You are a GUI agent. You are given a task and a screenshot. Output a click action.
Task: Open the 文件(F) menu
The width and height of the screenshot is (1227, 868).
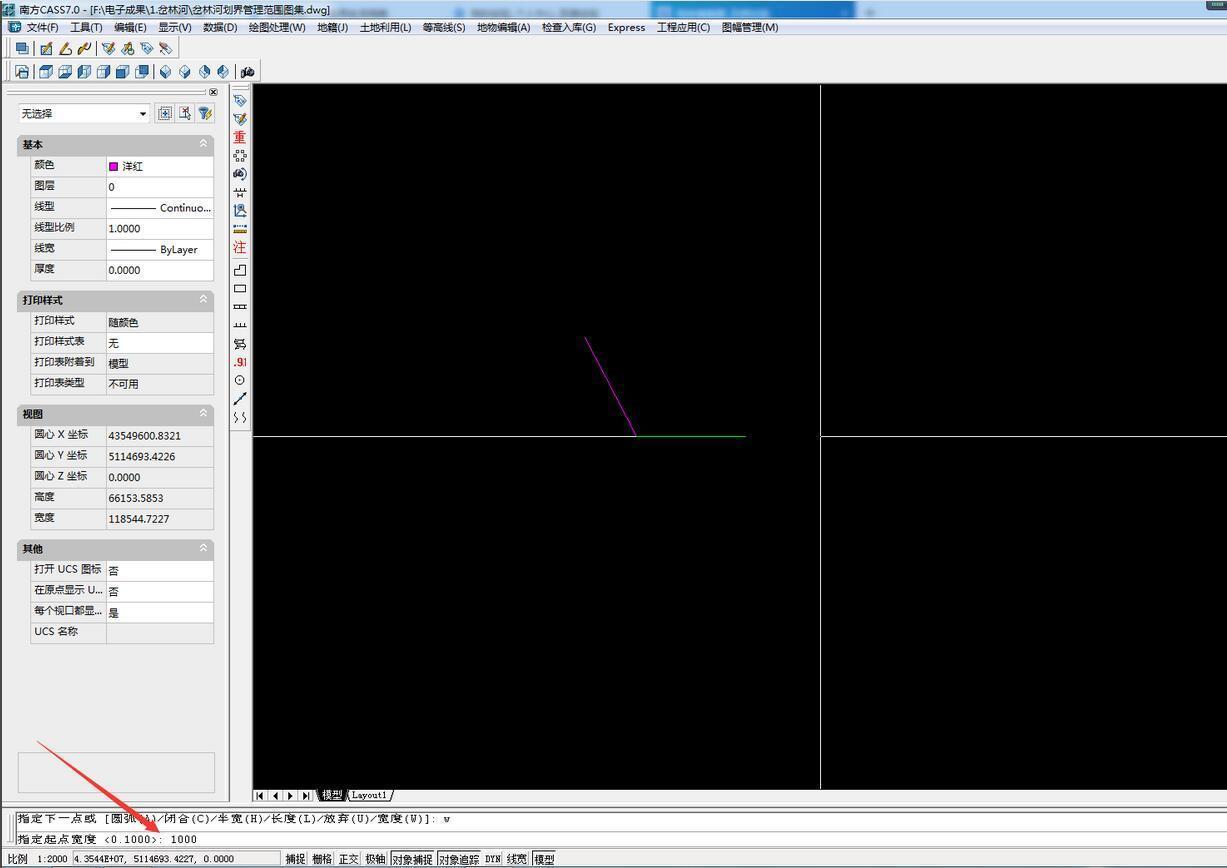tap(42, 27)
